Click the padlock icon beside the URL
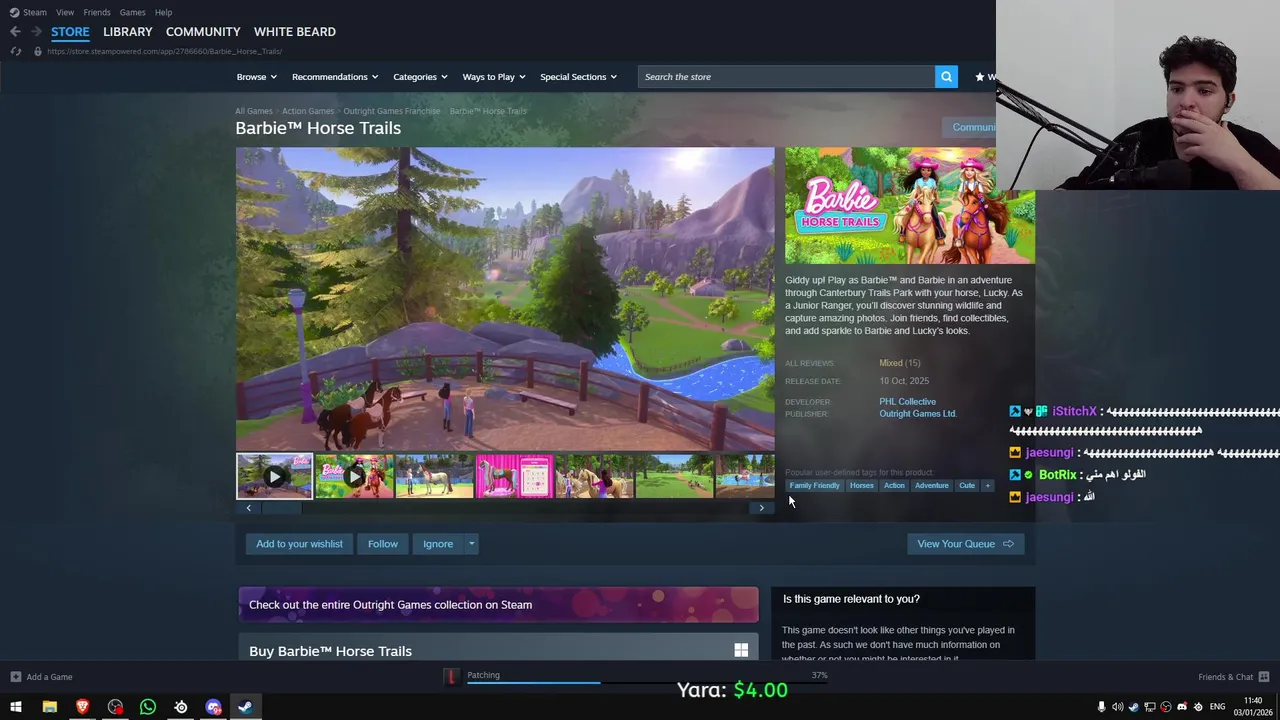 pos(38,51)
